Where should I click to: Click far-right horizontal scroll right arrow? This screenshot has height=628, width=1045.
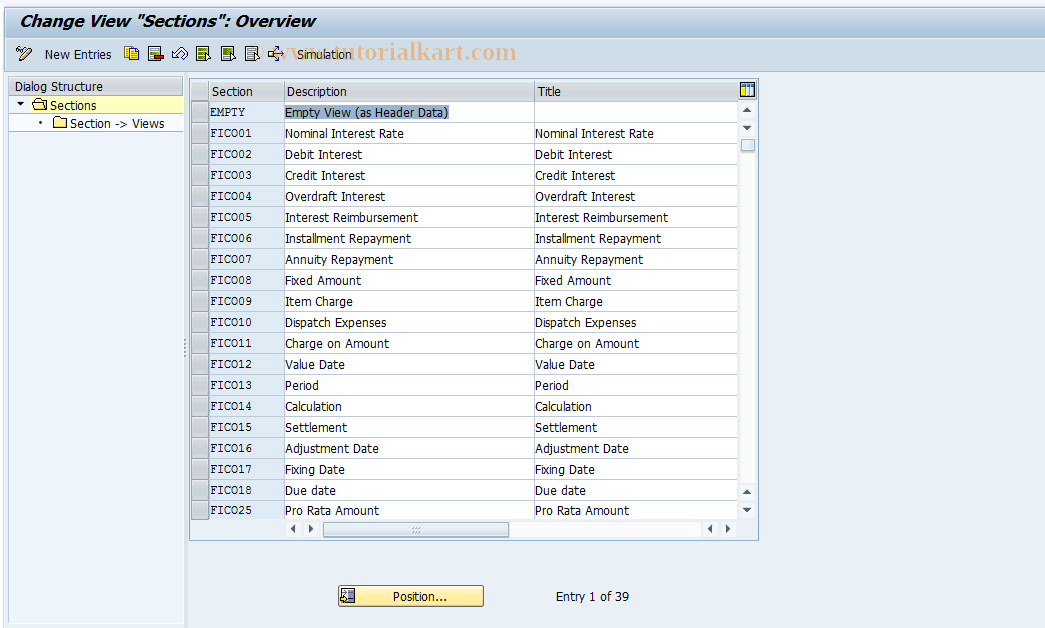click(728, 529)
